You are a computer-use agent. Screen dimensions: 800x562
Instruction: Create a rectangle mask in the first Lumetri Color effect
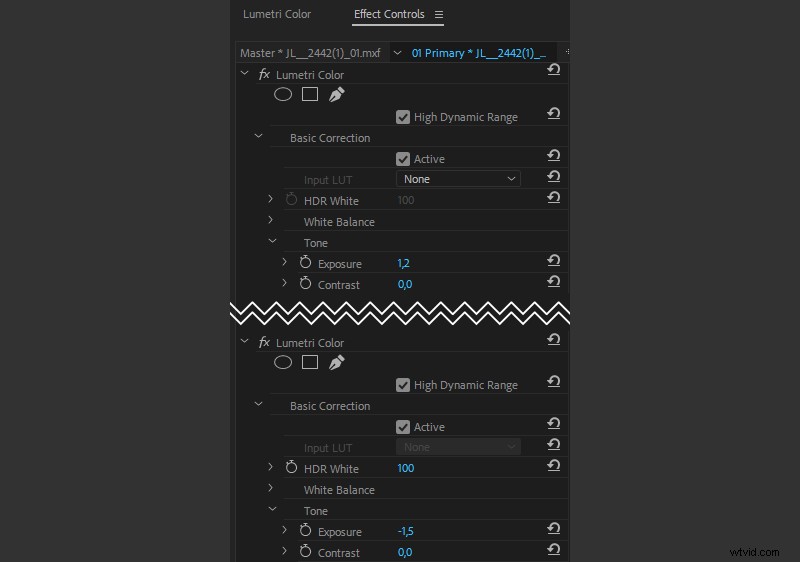pyautogui.click(x=310, y=94)
